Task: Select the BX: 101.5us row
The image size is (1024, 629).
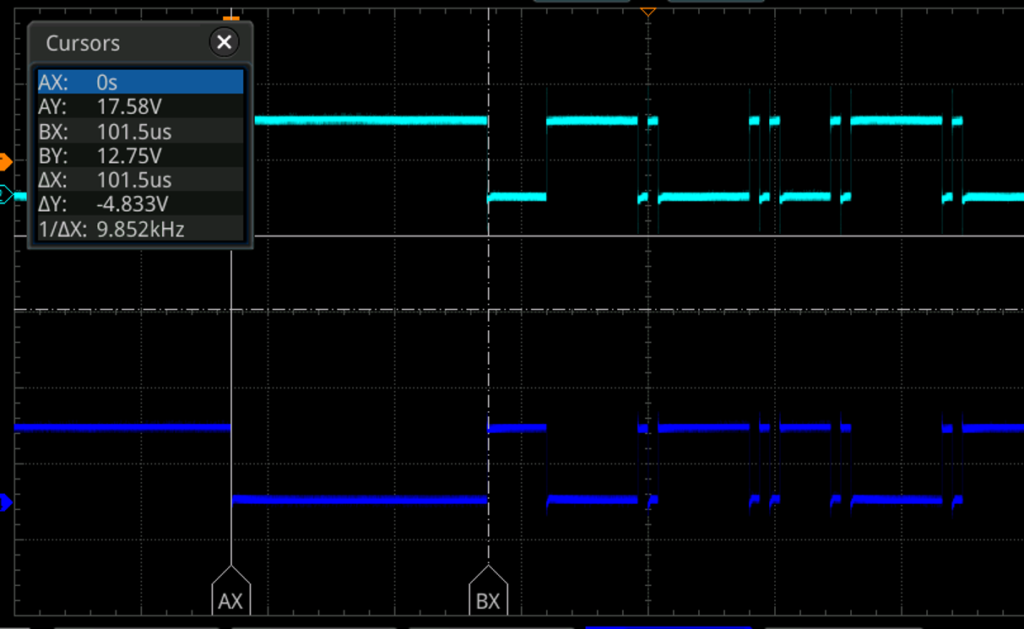Action: pyautogui.click(x=140, y=131)
